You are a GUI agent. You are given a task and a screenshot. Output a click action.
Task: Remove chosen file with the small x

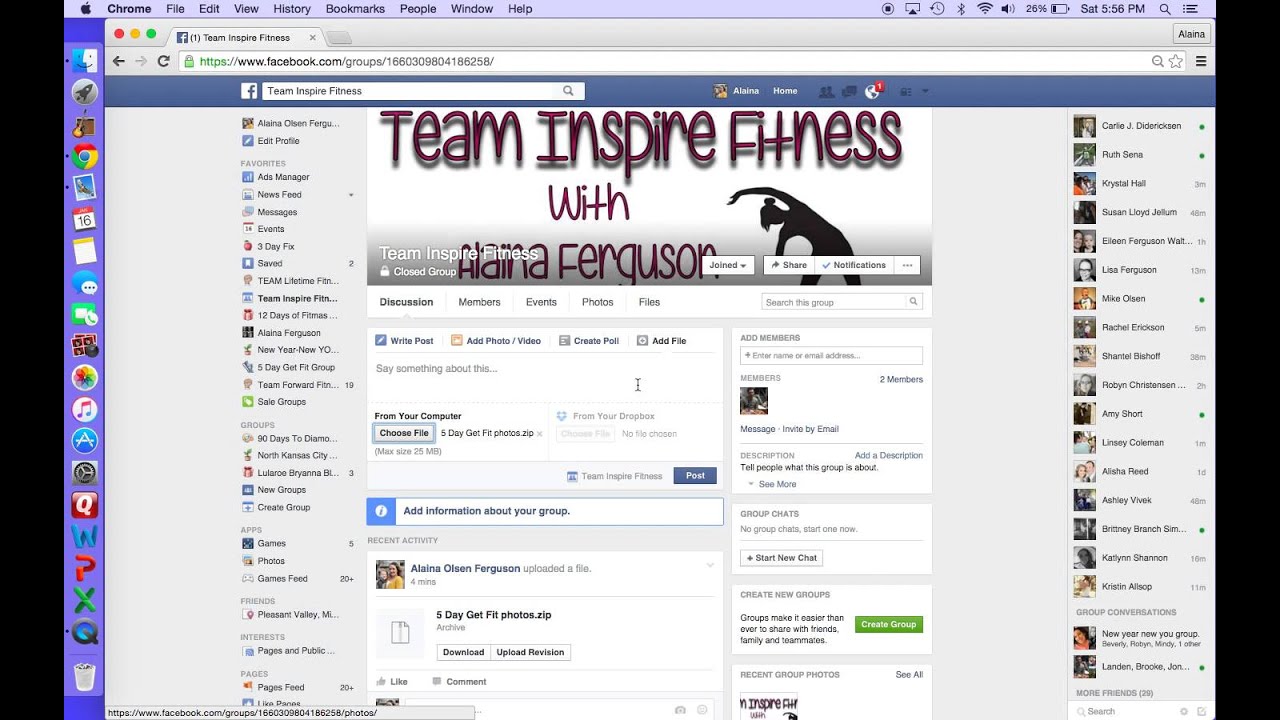[x=540, y=434]
